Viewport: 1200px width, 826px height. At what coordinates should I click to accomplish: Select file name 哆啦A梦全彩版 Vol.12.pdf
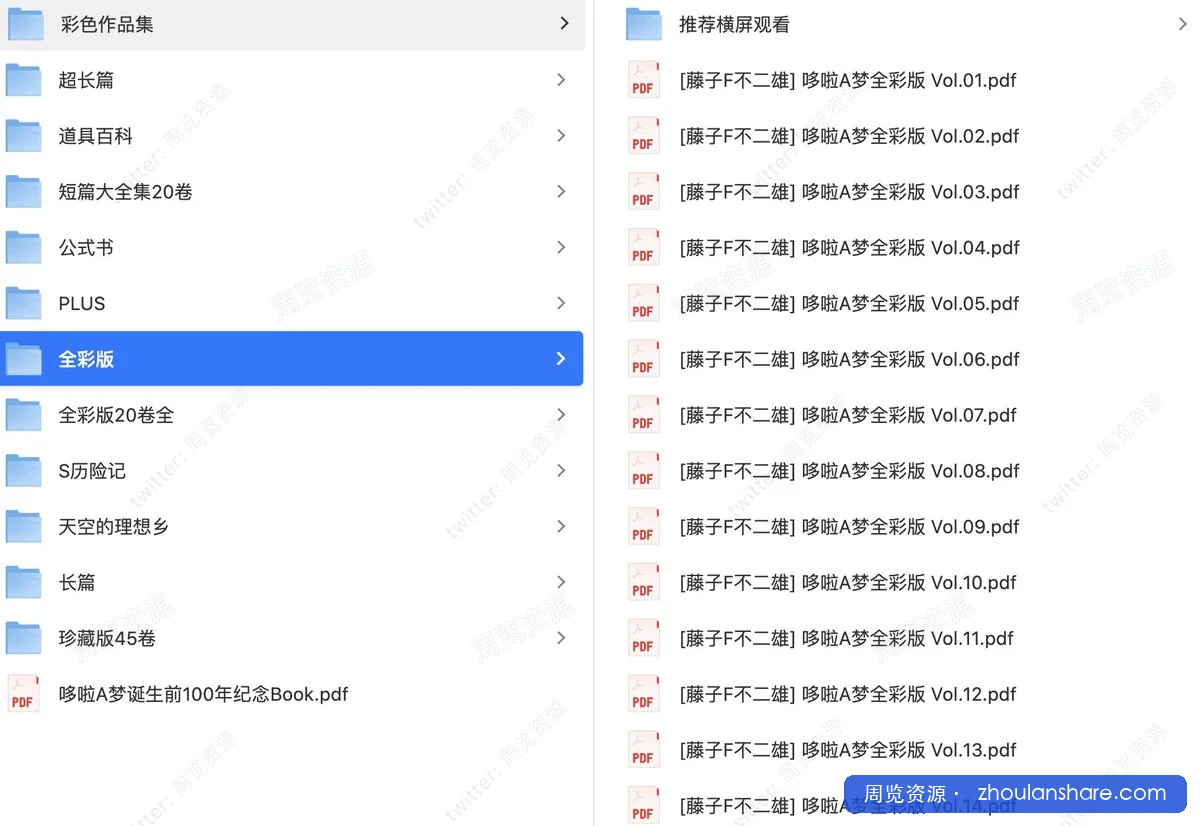pyautogui.click(x=848, y=694)
